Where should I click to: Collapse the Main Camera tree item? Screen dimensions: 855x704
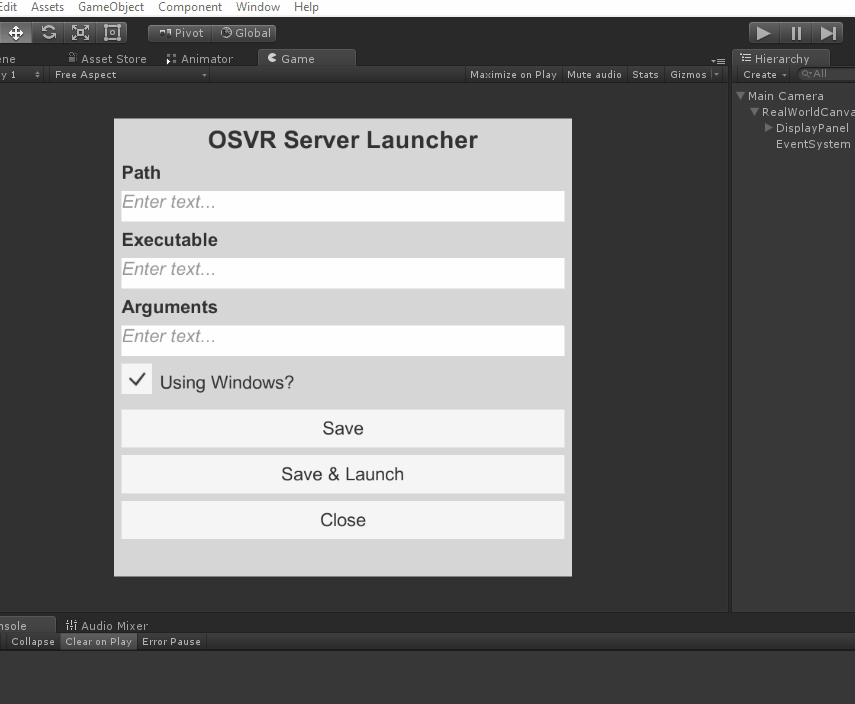point(740,96)
